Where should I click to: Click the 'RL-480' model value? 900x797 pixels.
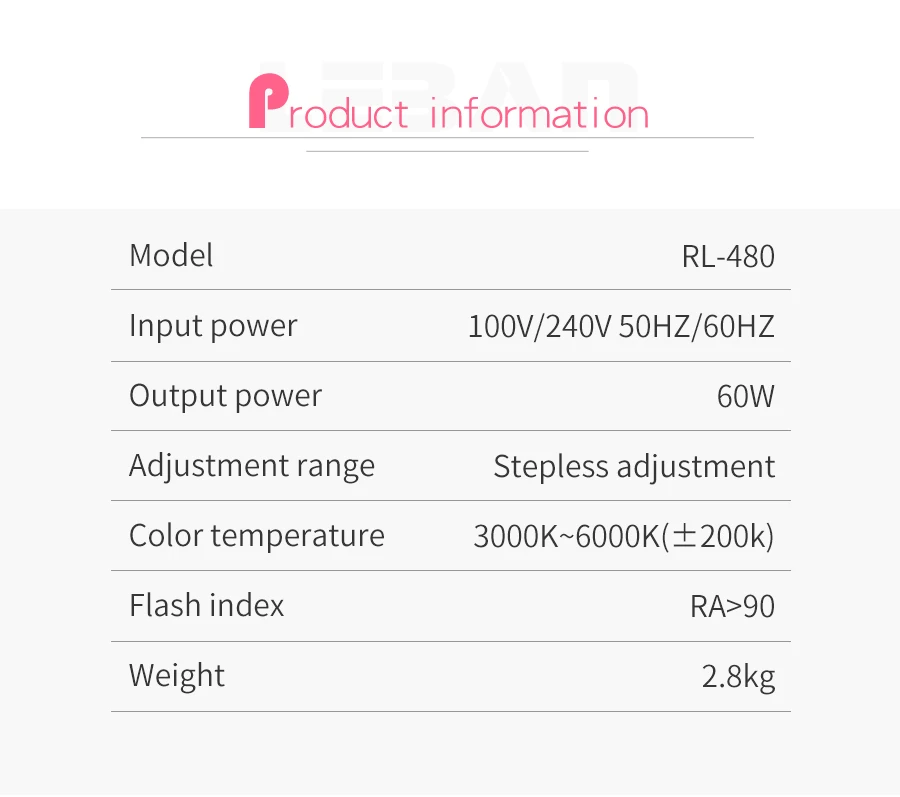[728, 256]
